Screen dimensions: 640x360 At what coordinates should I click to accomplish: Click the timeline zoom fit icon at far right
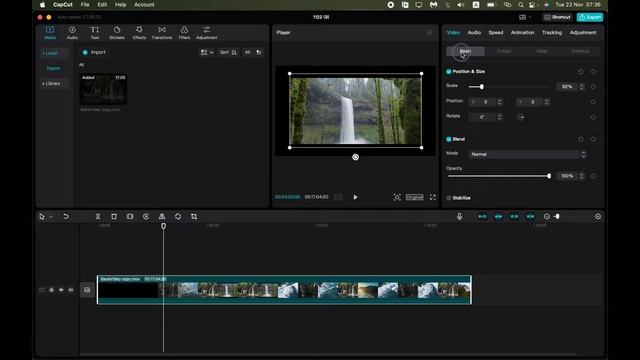pos(598,217)
